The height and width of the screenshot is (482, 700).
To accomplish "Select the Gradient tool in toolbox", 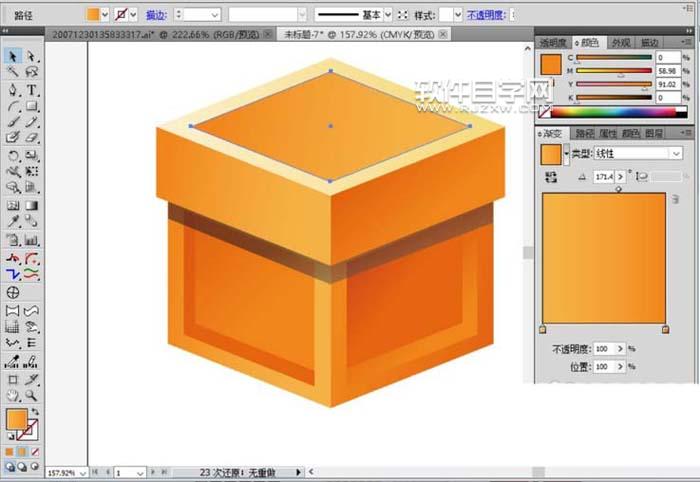I will (x=31, y=205).
